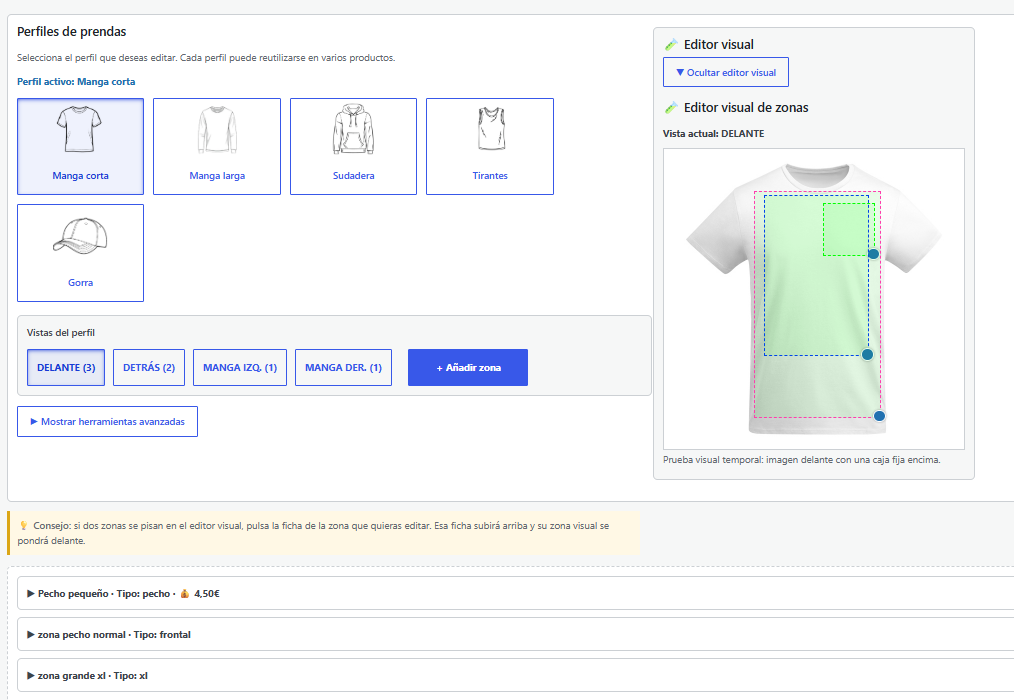Image resolution: width=1014 pixels, height=700 pixels.
Task: Click the + Añadir zona button
Action: (468, 367)
